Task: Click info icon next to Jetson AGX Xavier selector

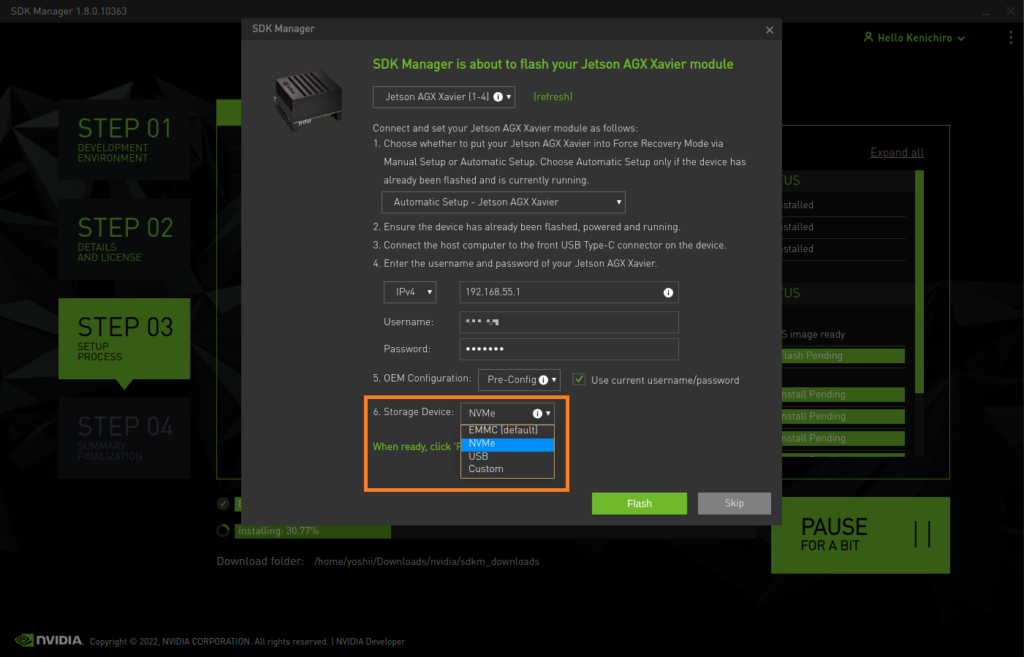Action: [x=498, y=97]
